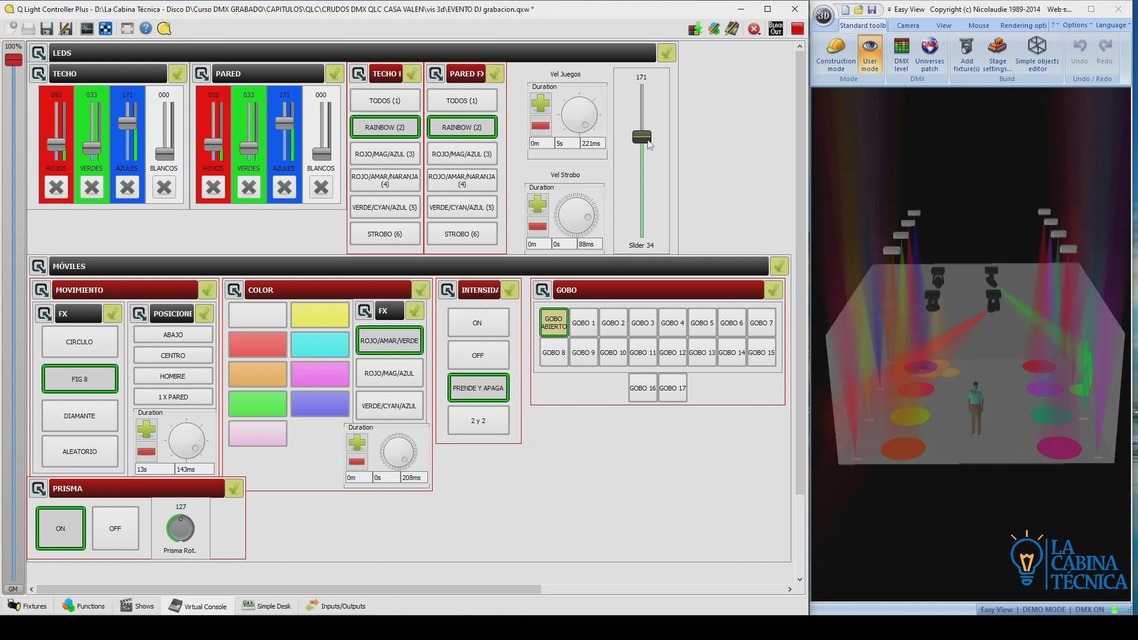Click the DMX monitor toolbar icon
The height and width of the screenshot is (640, 1138).
[x=86, y=28]
